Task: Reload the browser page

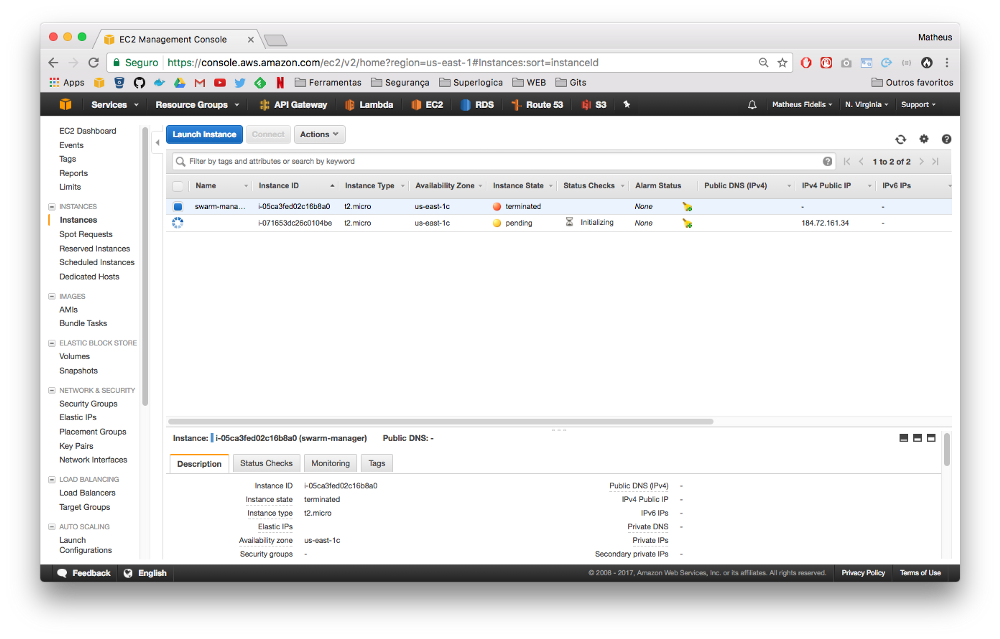Action: pyautogui.click(x=93, y=62)
